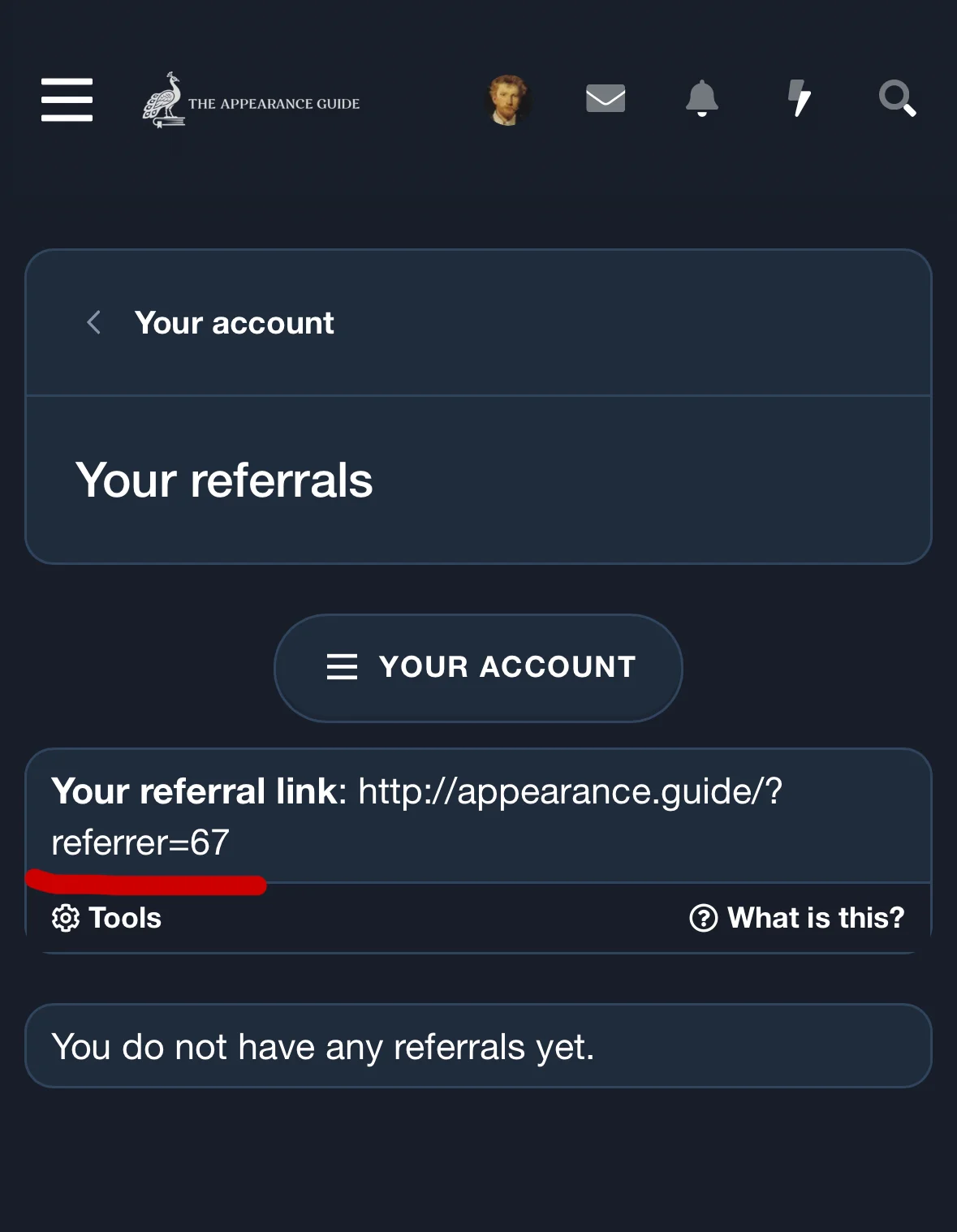
Task: Open search with the magnifier icon
Action: click(897, 99)
